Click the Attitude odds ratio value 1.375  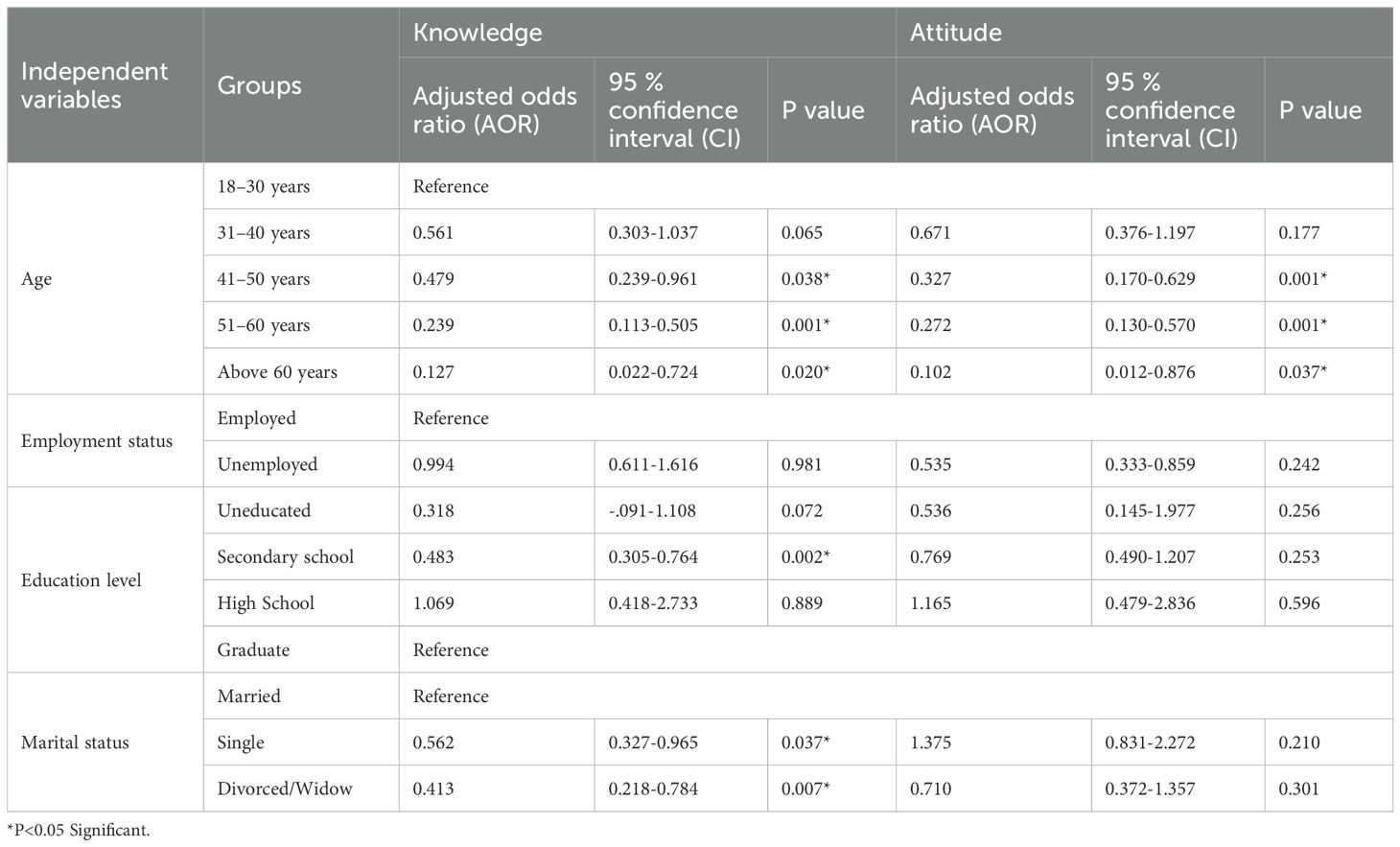point(930,742)
